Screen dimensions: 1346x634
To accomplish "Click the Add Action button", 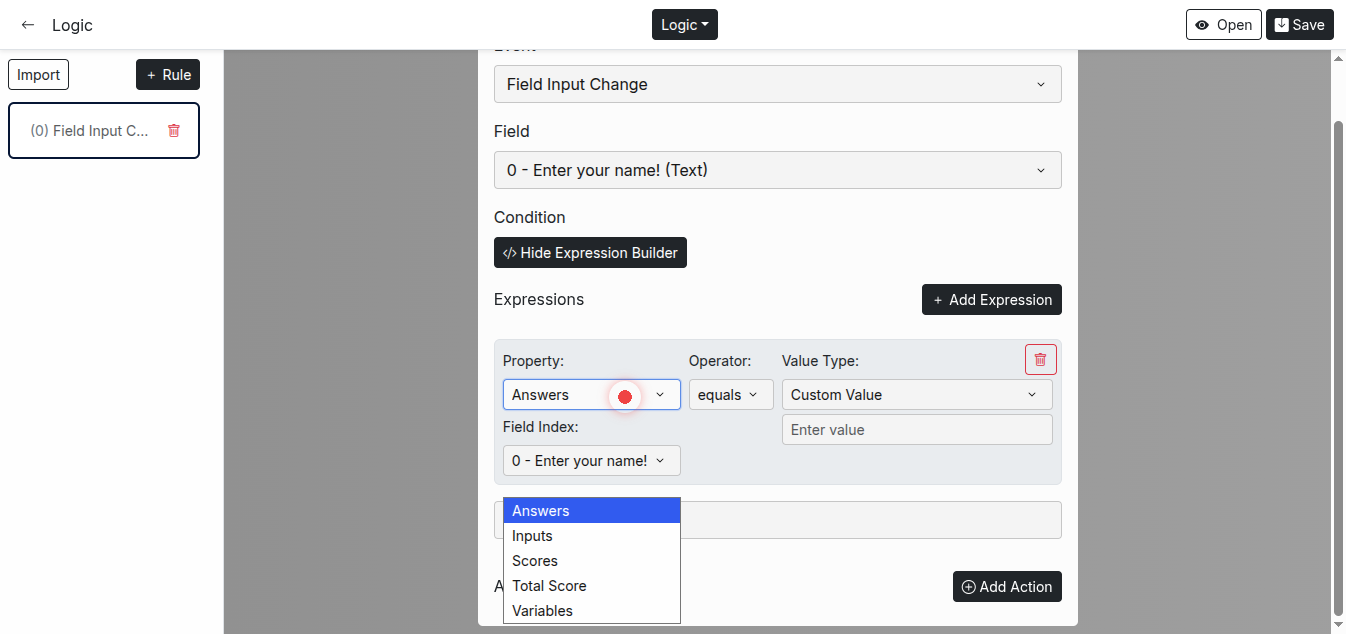I will click(x=1006, y=587).
